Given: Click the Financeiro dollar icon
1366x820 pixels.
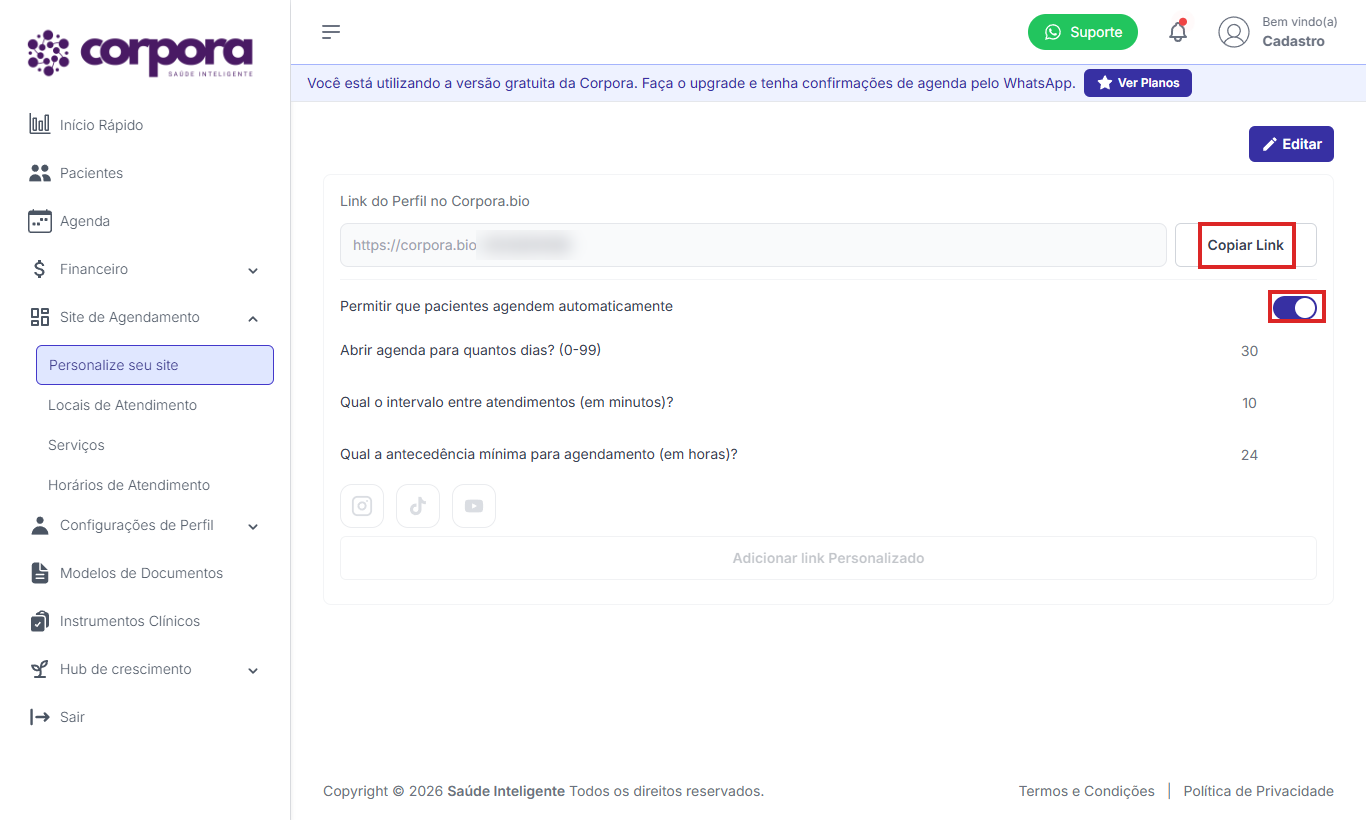Looking at the screenshot, I should (40, 269).
